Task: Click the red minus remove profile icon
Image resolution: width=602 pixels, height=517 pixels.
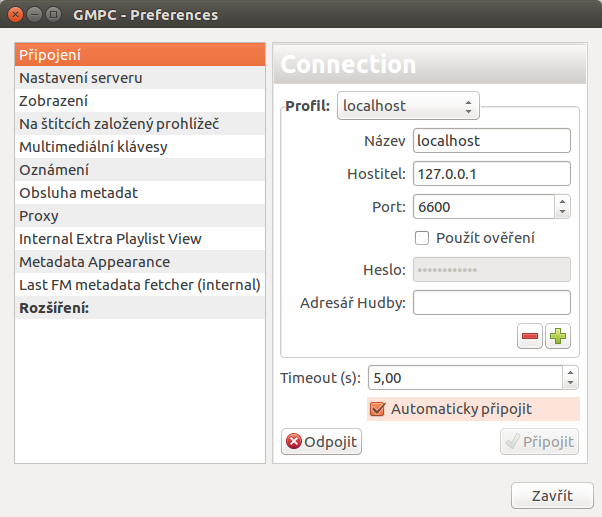Action: point(529,336)
